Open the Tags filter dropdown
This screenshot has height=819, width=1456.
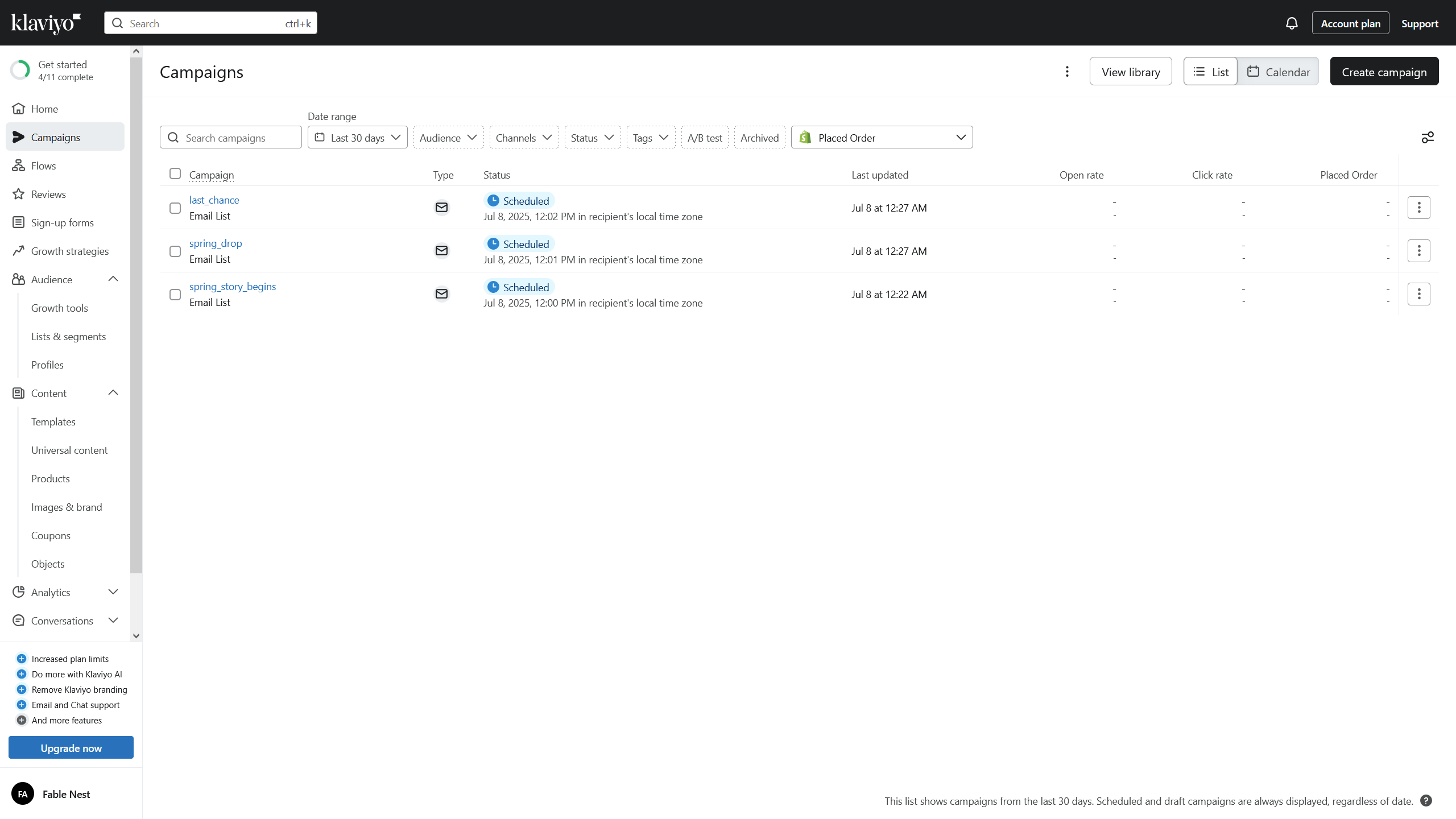coord(651,138)
